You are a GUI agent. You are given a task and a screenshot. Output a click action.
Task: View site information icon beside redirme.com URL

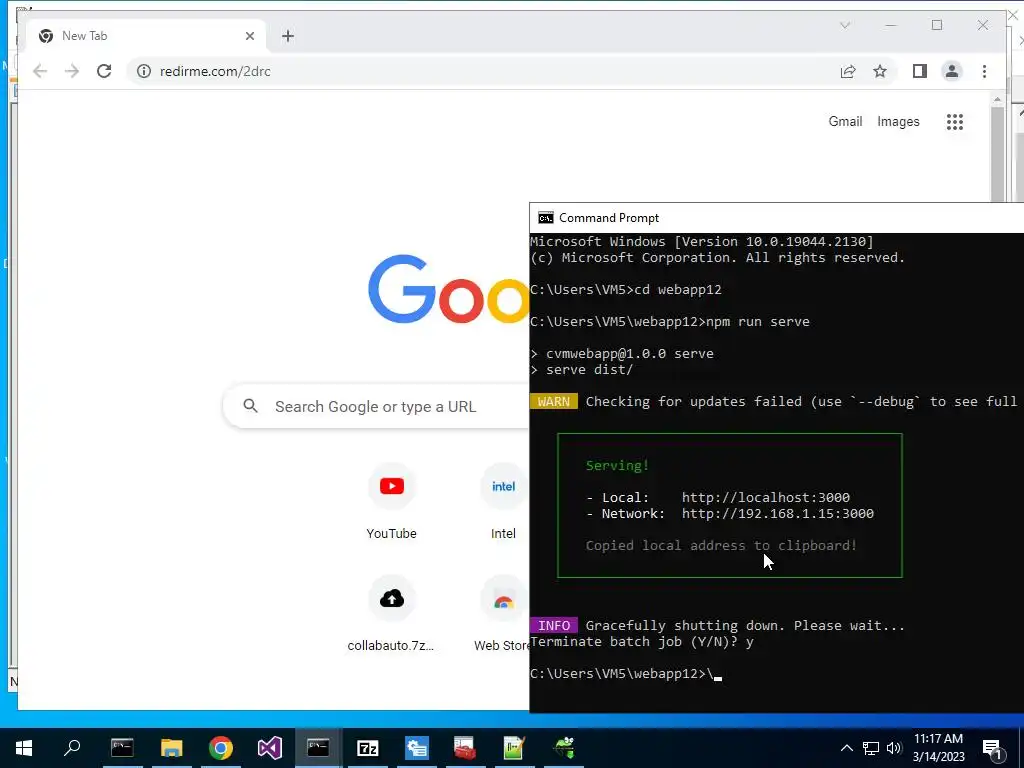pyautogui.click(x=144, y=71)
